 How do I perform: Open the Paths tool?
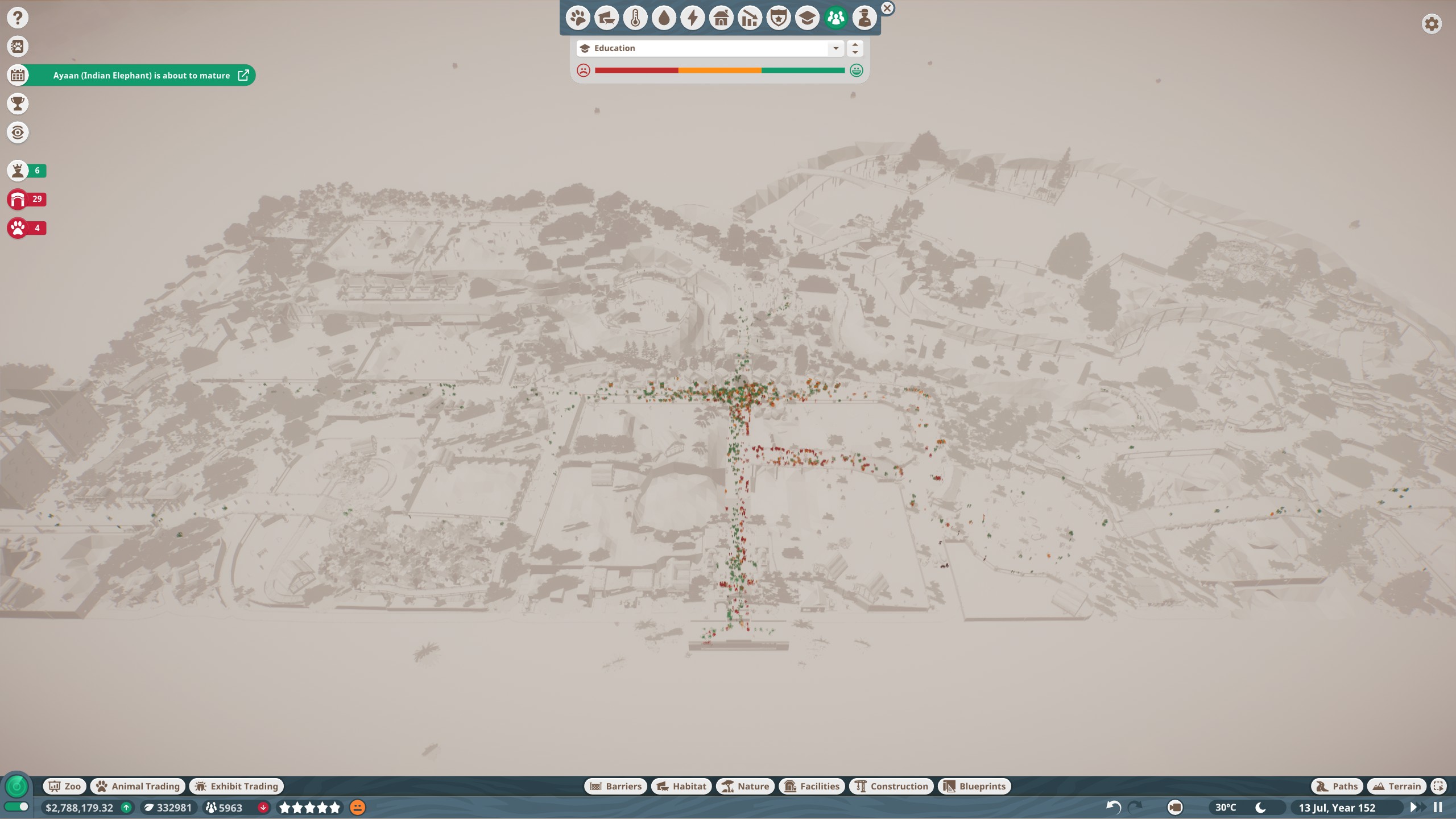(x=1337, y=786)
